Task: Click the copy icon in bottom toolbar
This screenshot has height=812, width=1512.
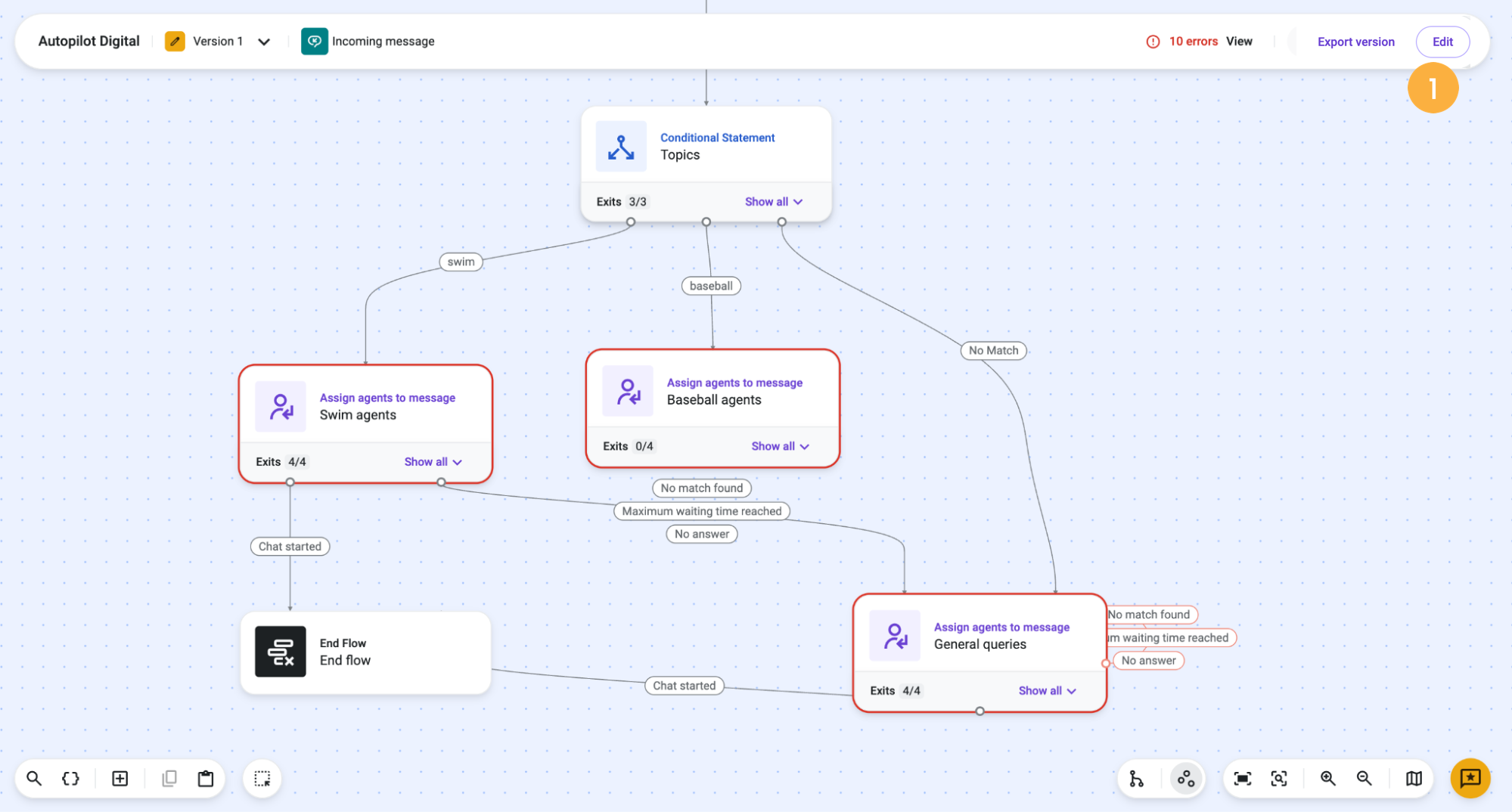Action: tap(169, 778)
